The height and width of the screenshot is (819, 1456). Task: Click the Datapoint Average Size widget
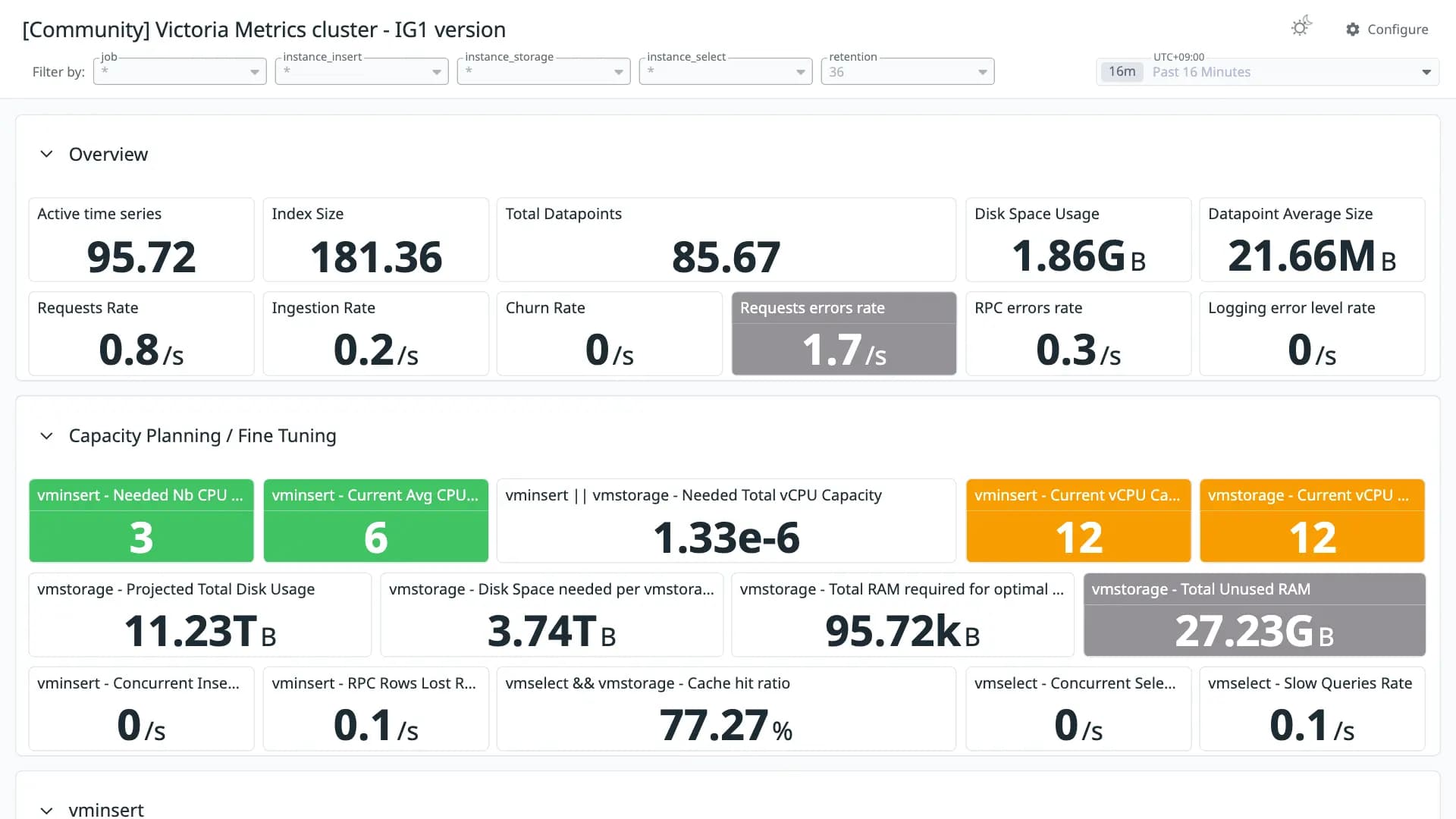click(1312, 240)
